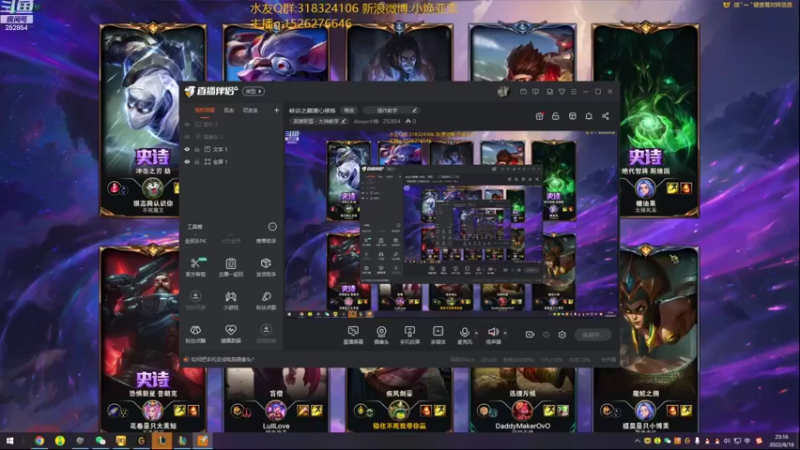Add a new scene with the plus

point(277,110)
